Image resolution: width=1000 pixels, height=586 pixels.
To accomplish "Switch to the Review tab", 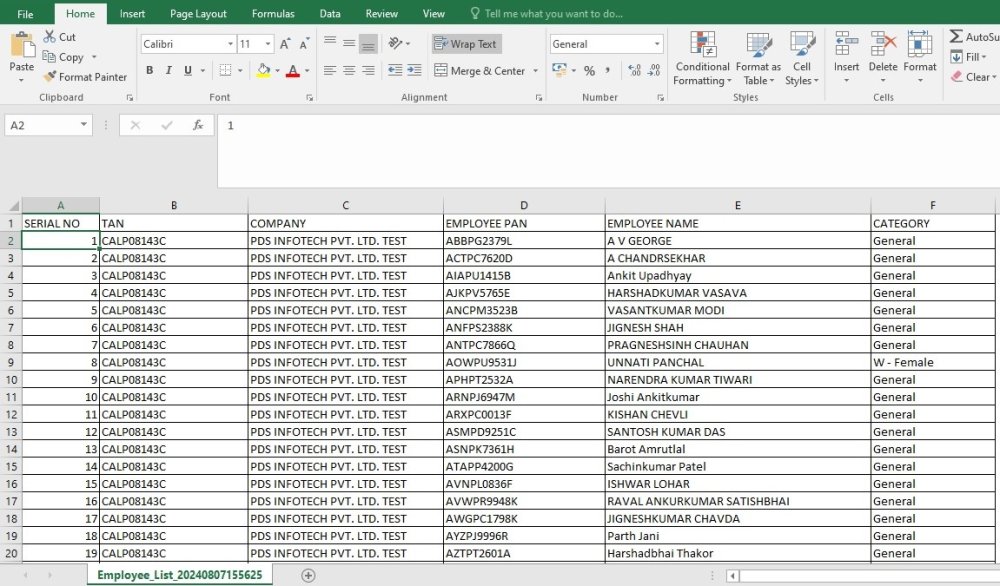I will (381, 13).
